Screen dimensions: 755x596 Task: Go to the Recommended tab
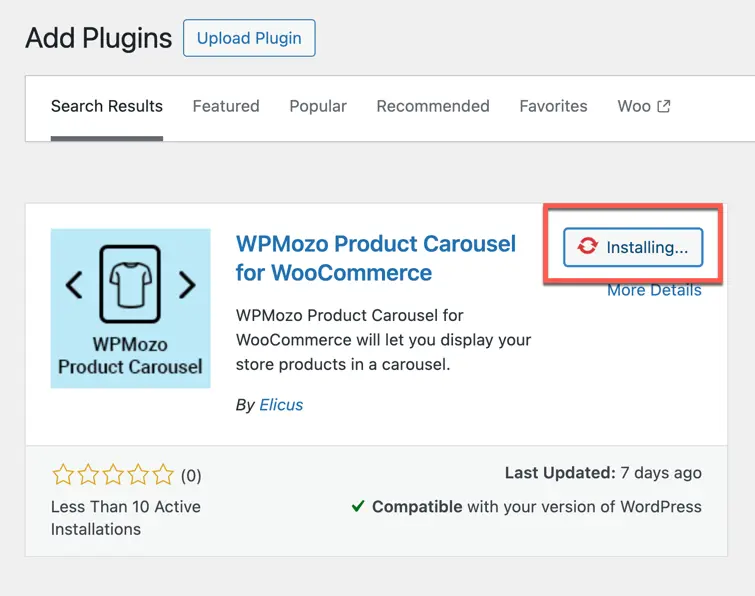tap(433, 106)
